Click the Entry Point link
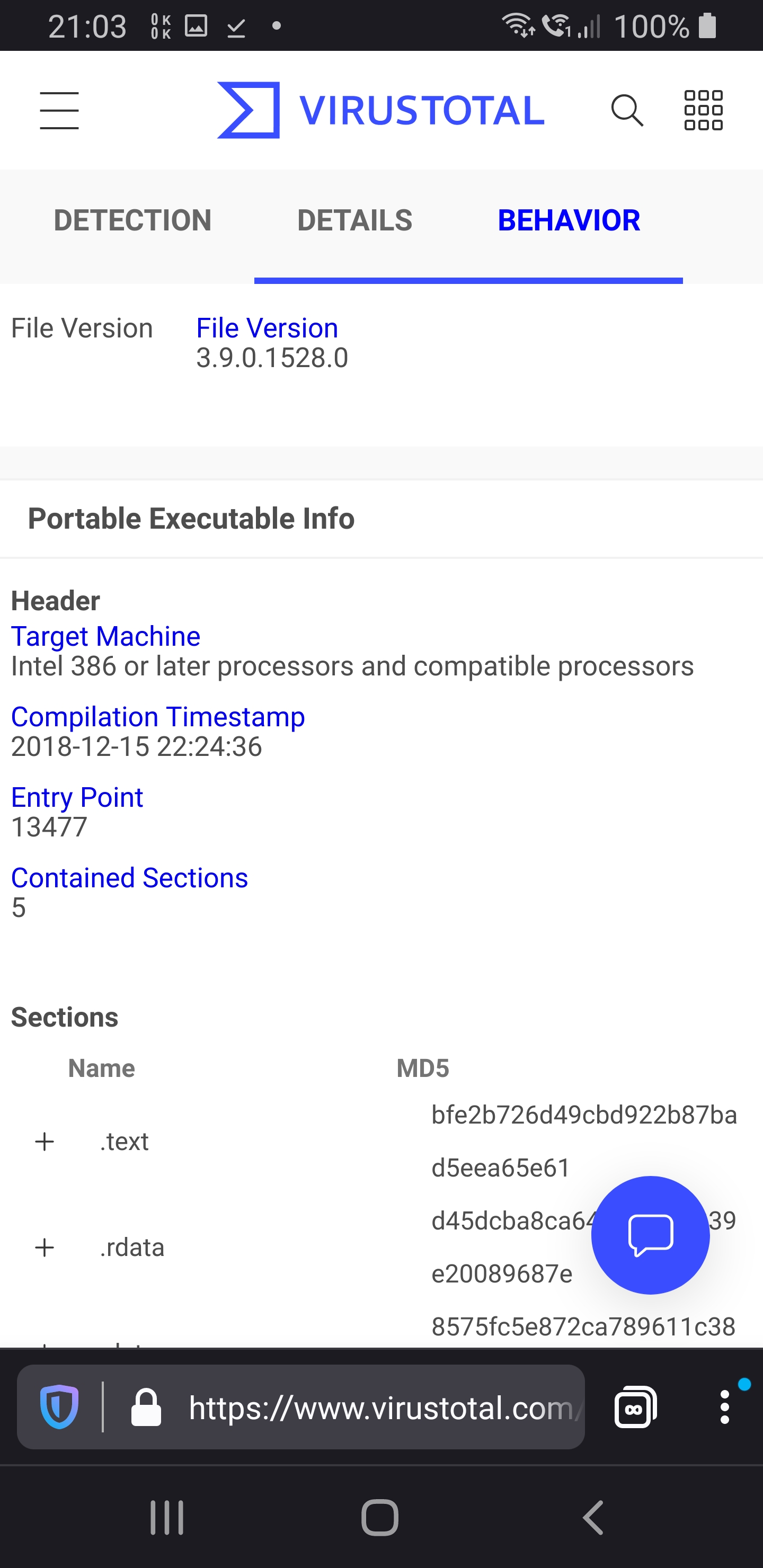The image size is (763, 1568). 77,797
